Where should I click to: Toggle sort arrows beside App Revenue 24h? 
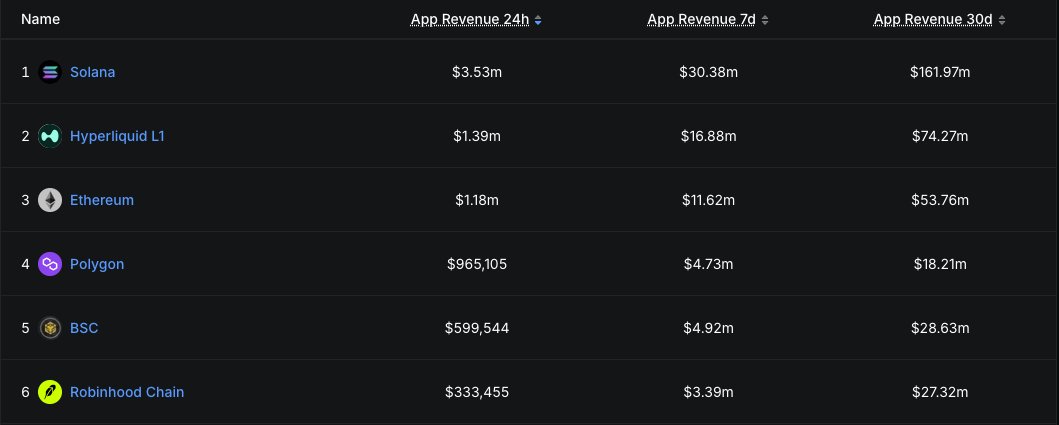click(x=538, y=20)
